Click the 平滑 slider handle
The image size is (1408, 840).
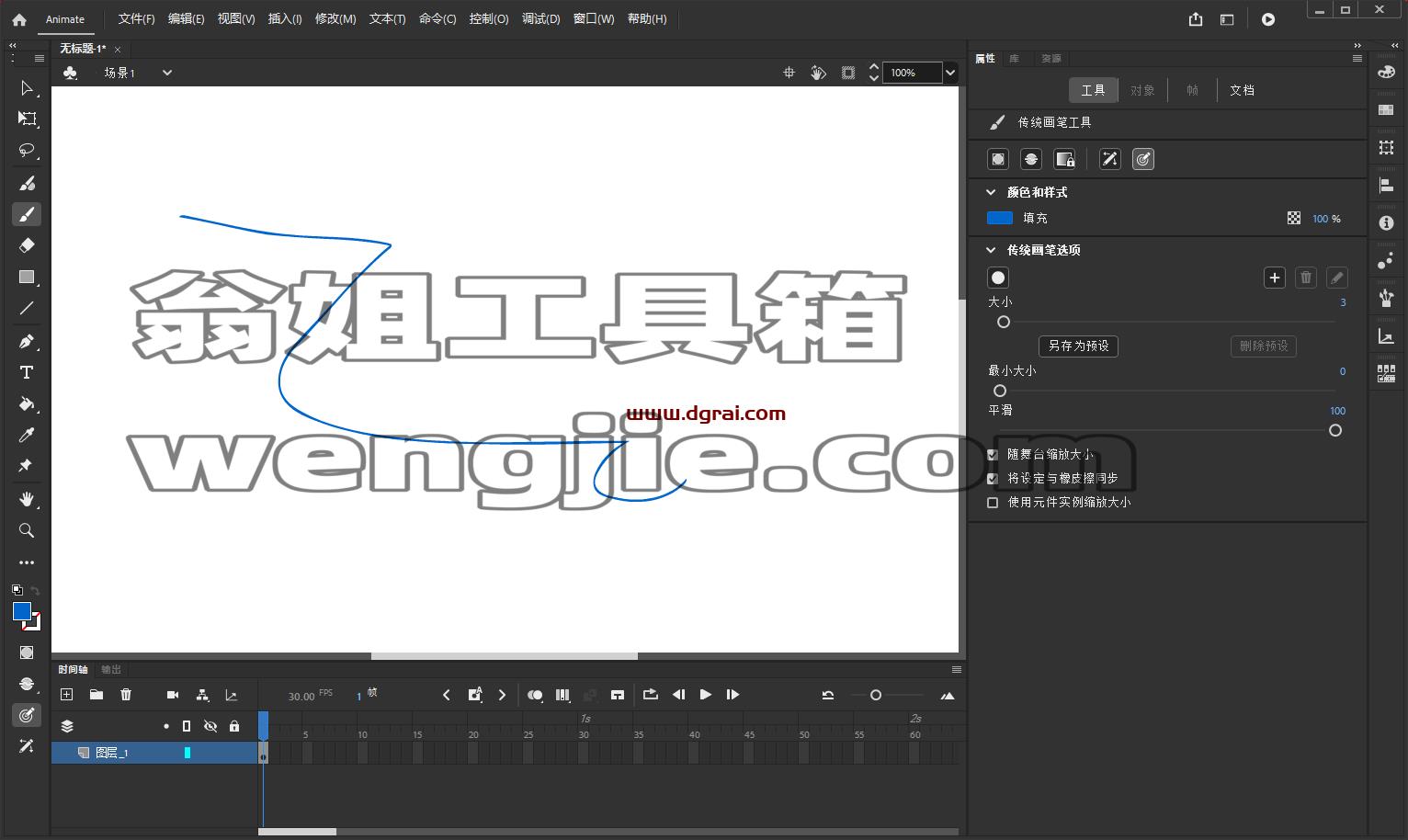[x=1335, y=430]
